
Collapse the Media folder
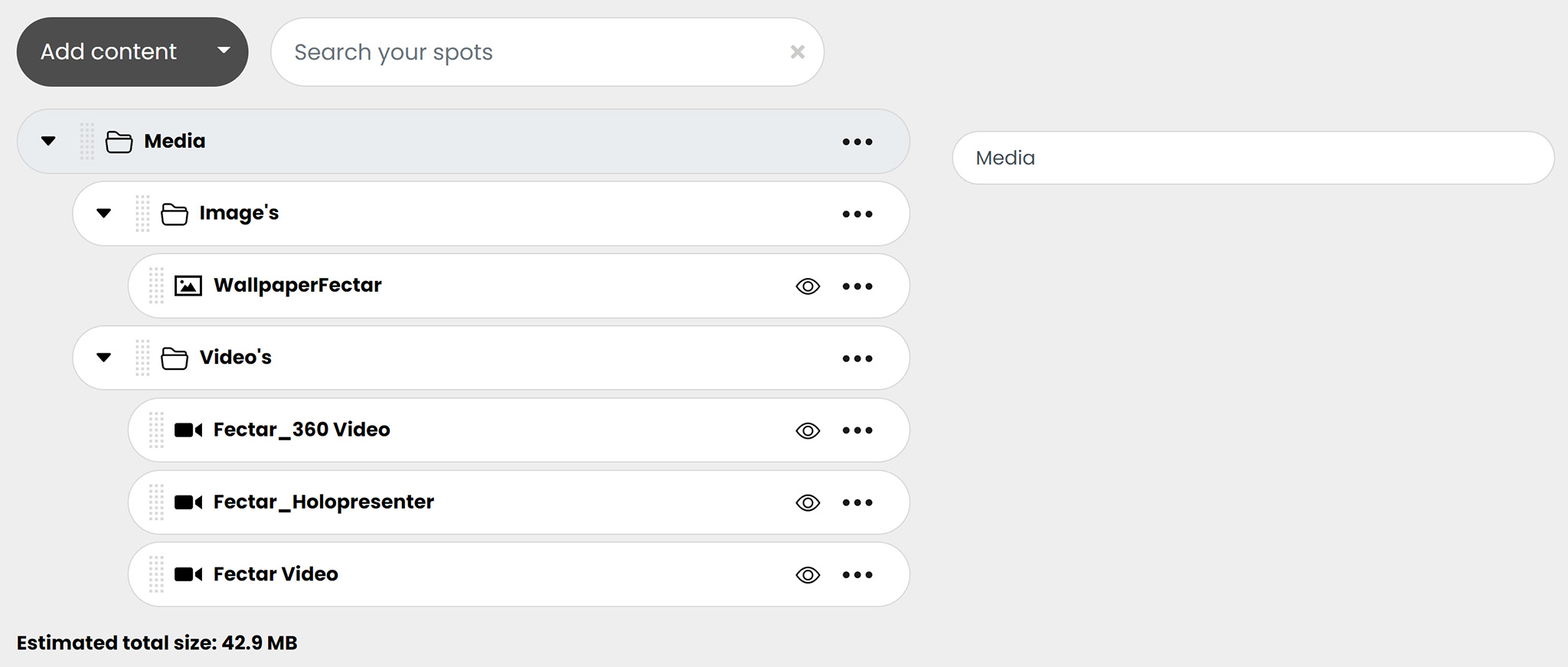(48, 141)
